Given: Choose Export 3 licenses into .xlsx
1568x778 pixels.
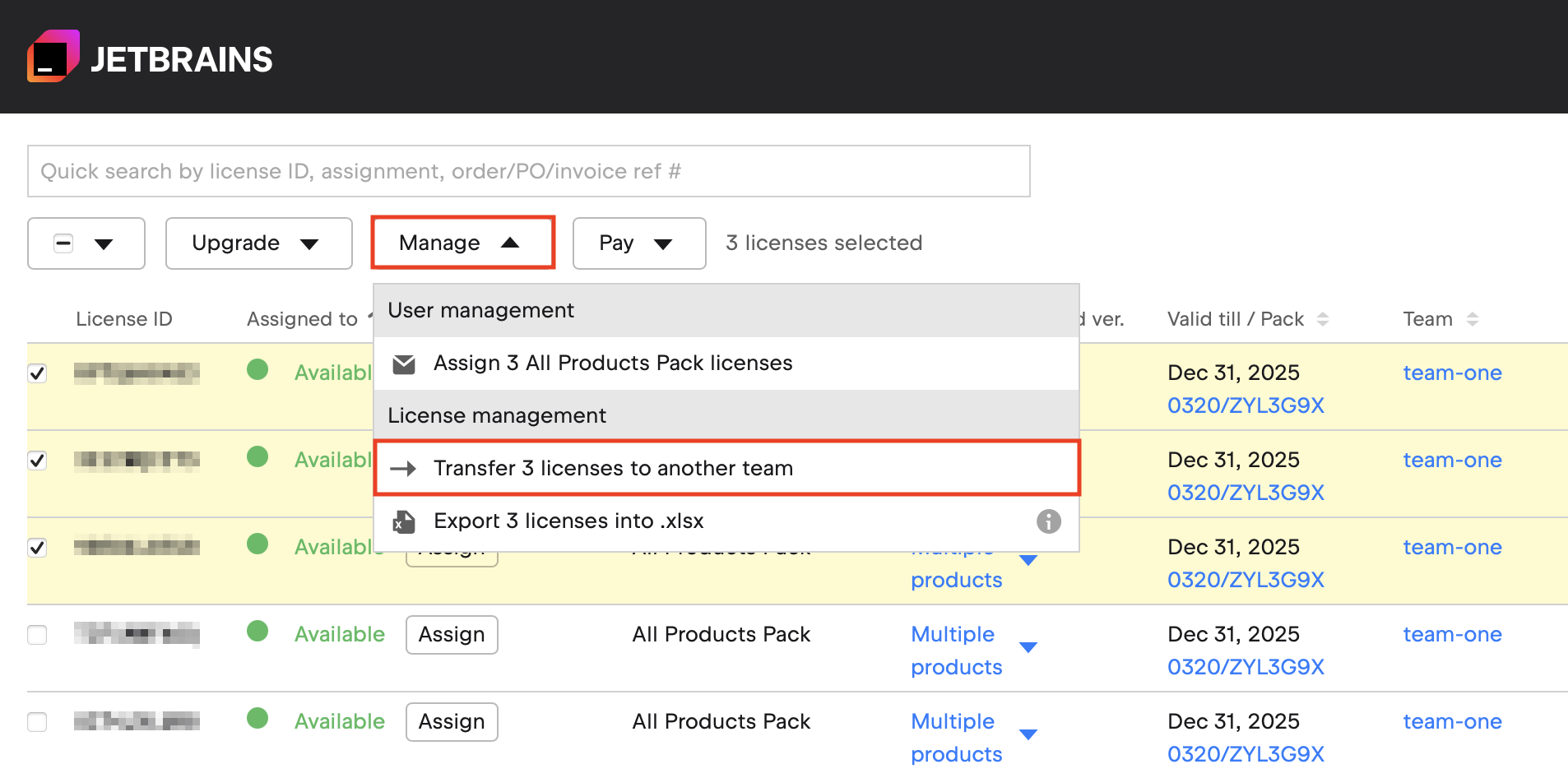Looking at the screenshot, I should (568, 521).
